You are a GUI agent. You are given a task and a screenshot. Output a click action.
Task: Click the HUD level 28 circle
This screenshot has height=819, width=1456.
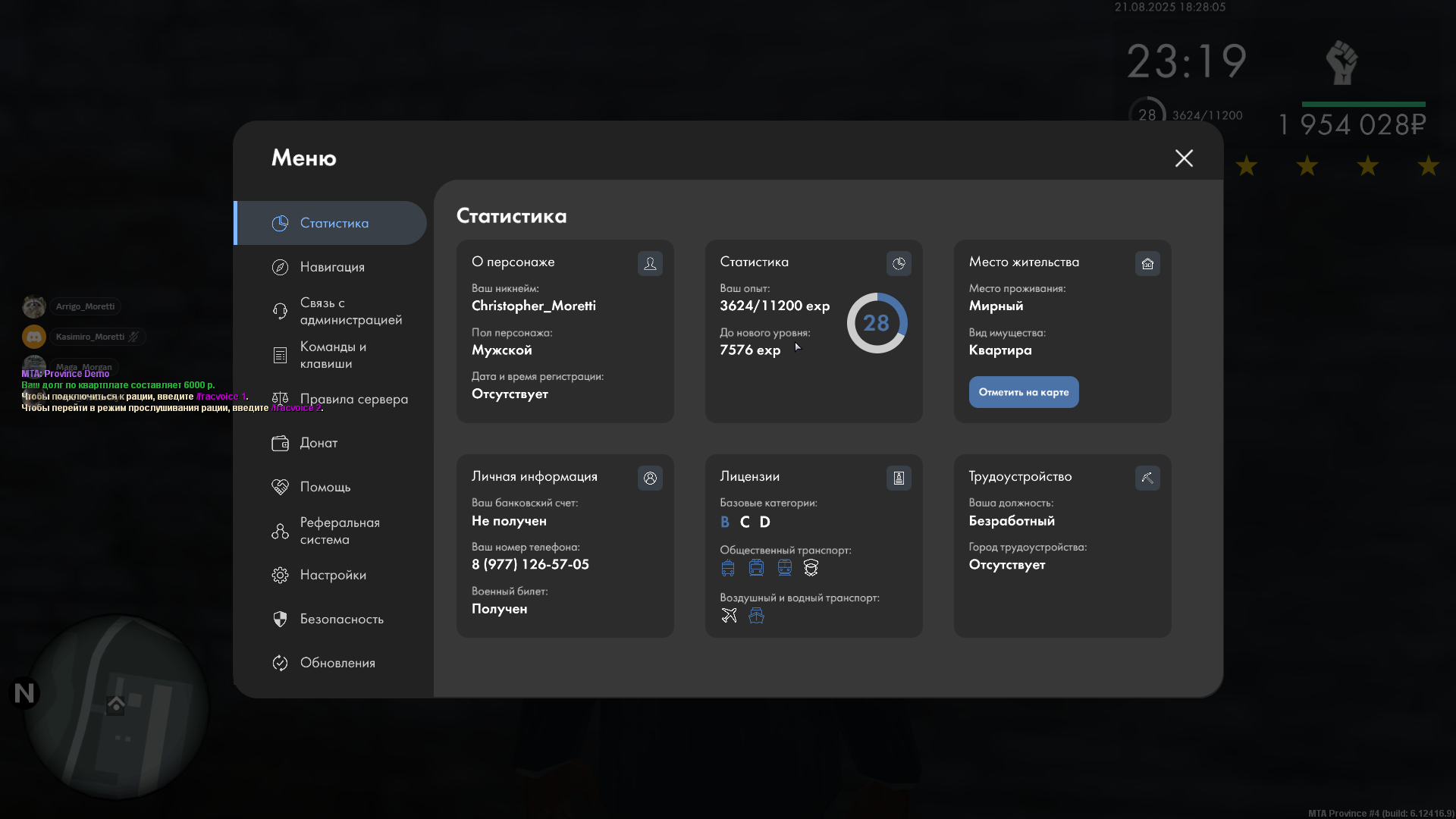click(1147, 115)
